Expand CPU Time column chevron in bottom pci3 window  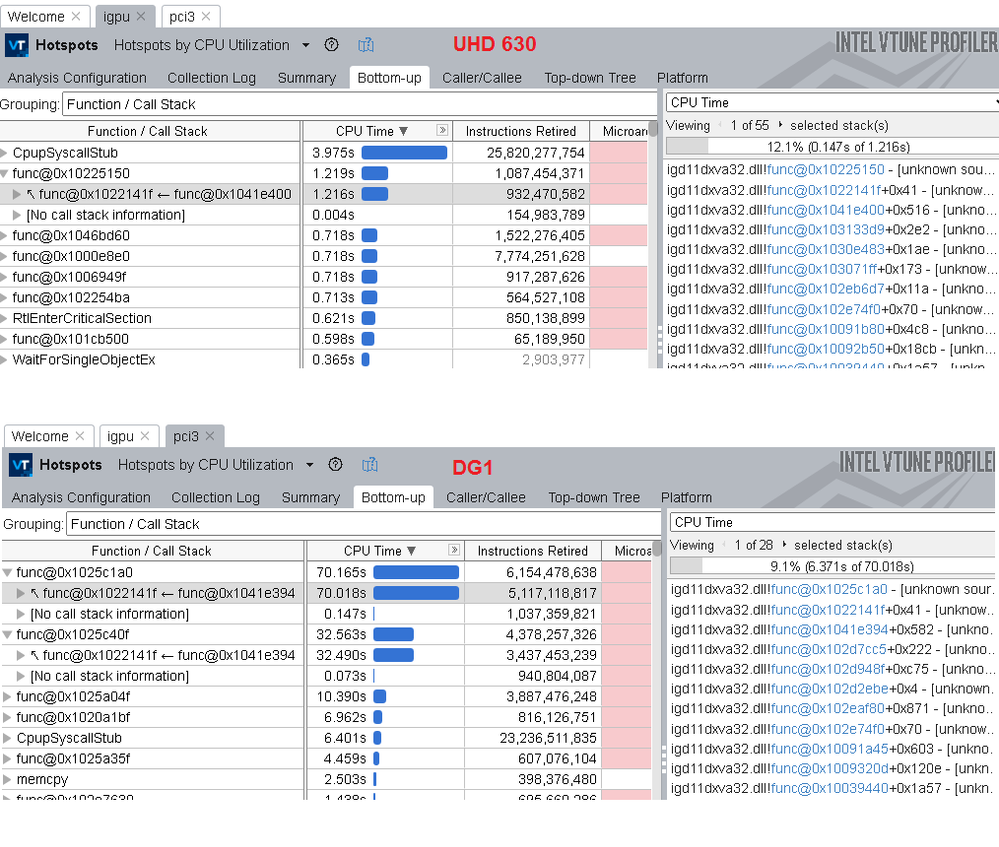pyautogui.click(x=454, y=549)
